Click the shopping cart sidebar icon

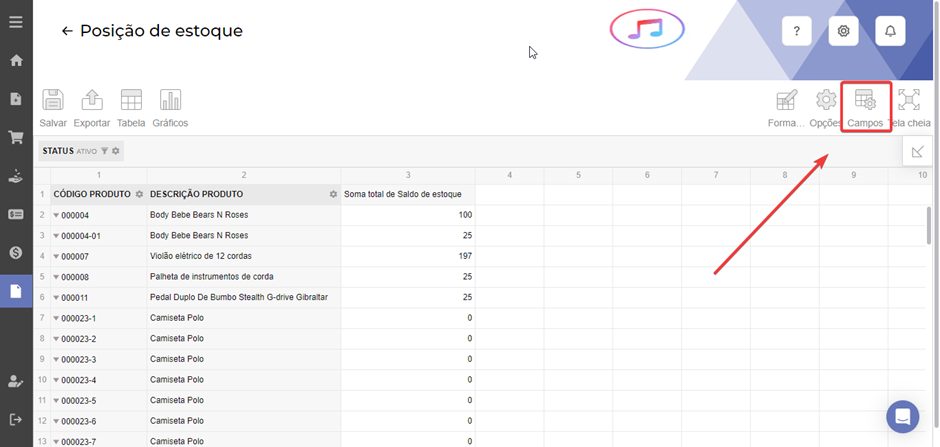pyautogui.click(x=16, y=137)
